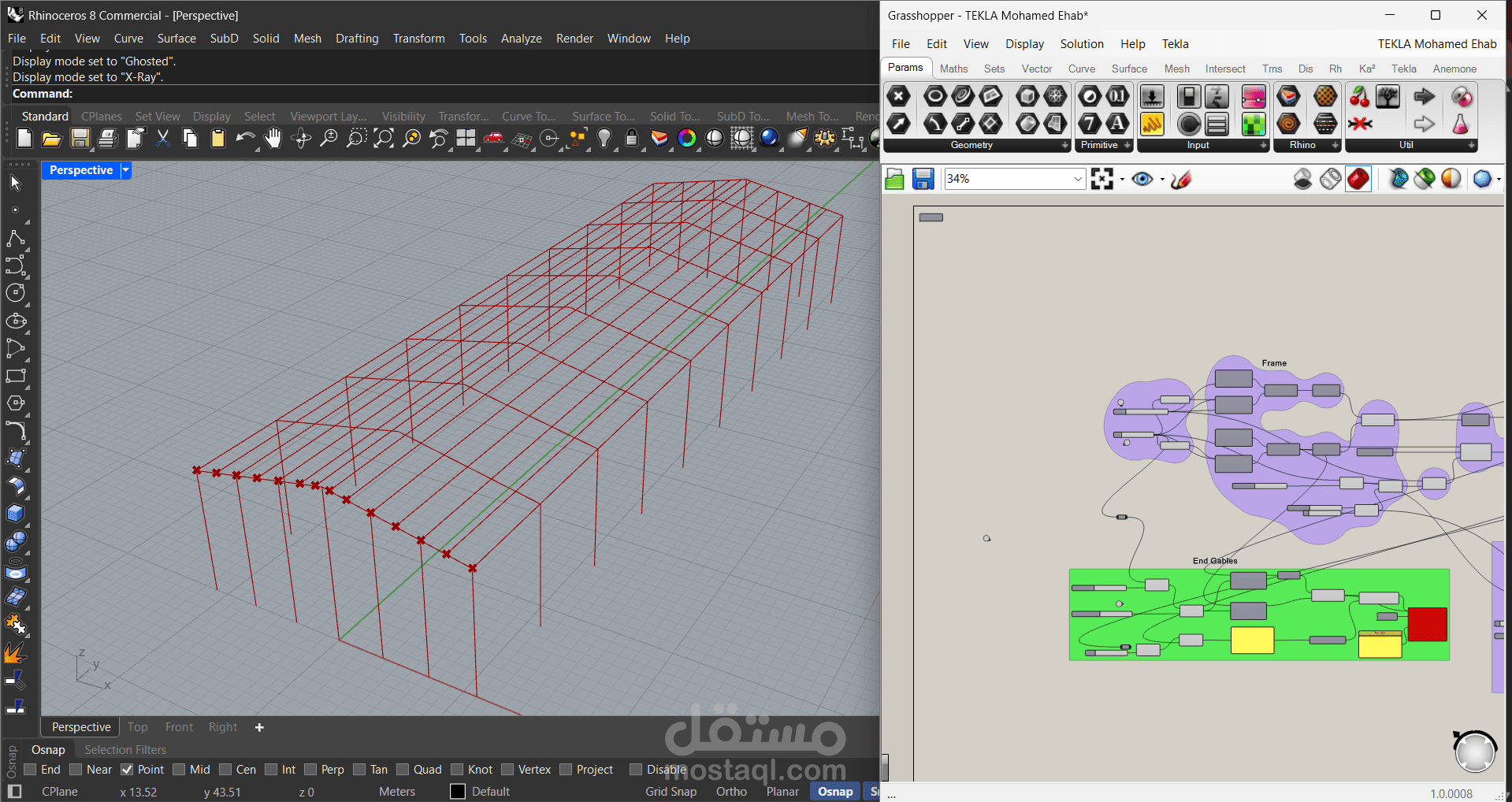
Task: Toggle the Planar status bar button
Action: coord(782,792)
